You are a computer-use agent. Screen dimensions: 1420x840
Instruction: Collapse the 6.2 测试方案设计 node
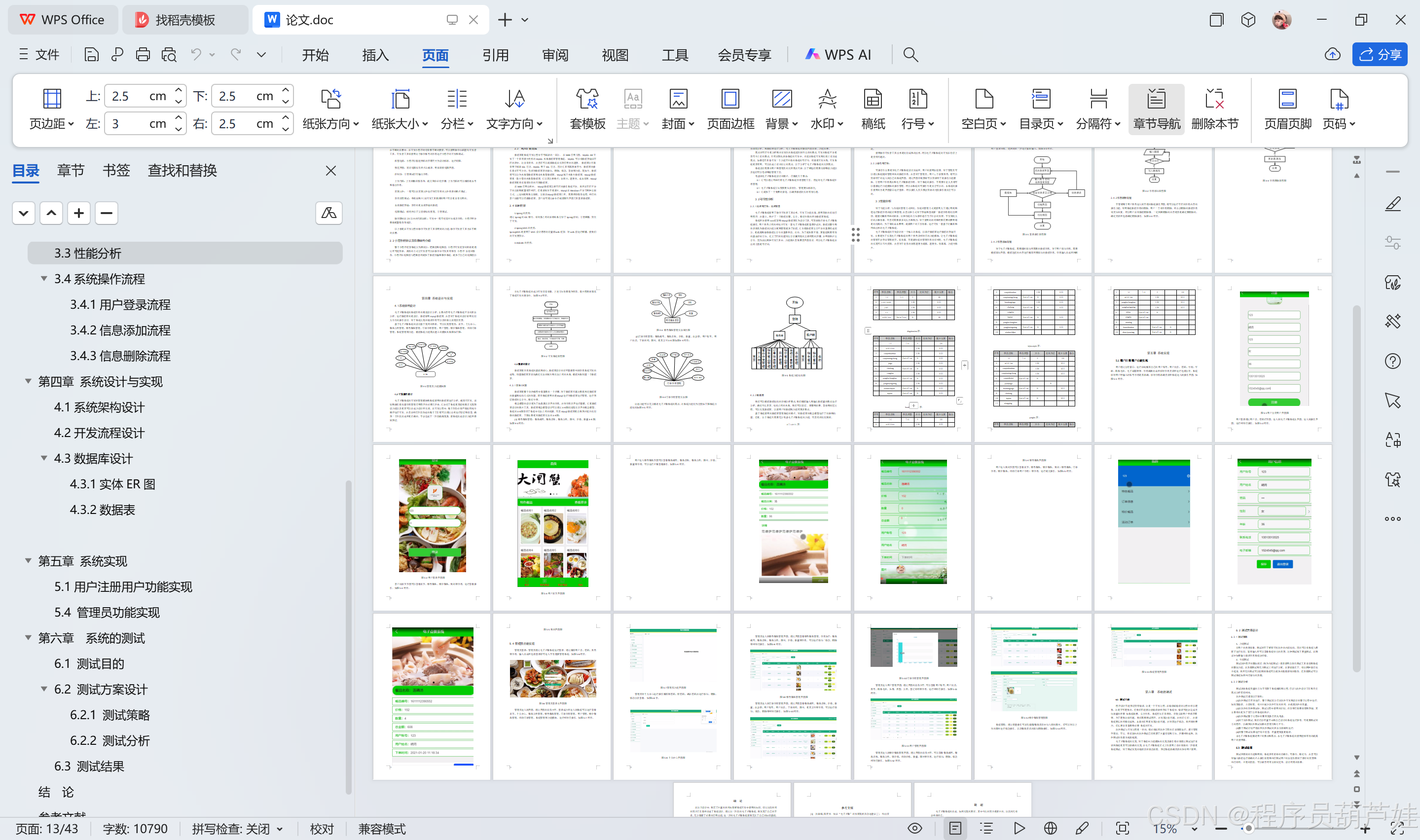(43, 689)
